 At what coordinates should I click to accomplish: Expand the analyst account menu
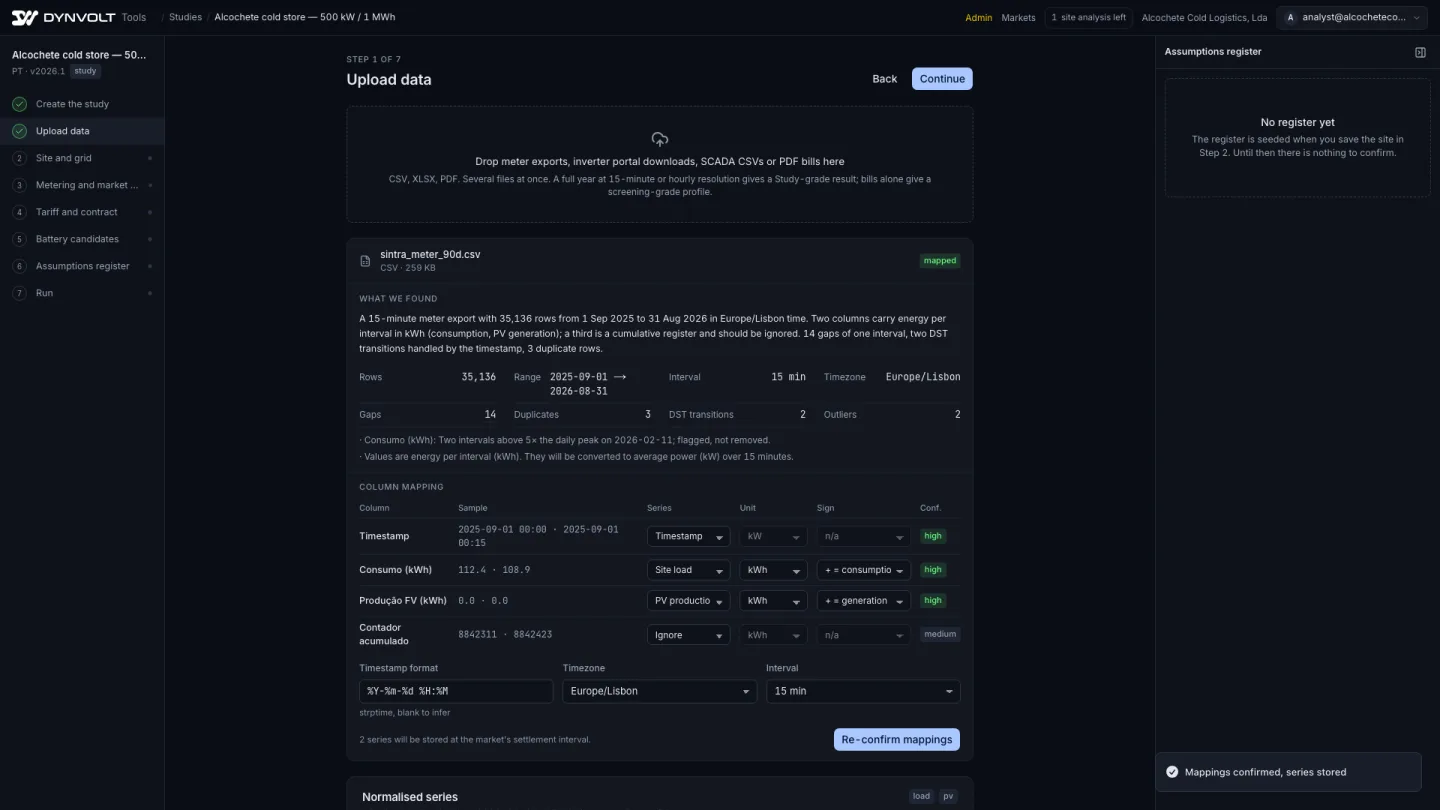(x=1353, y=17)
